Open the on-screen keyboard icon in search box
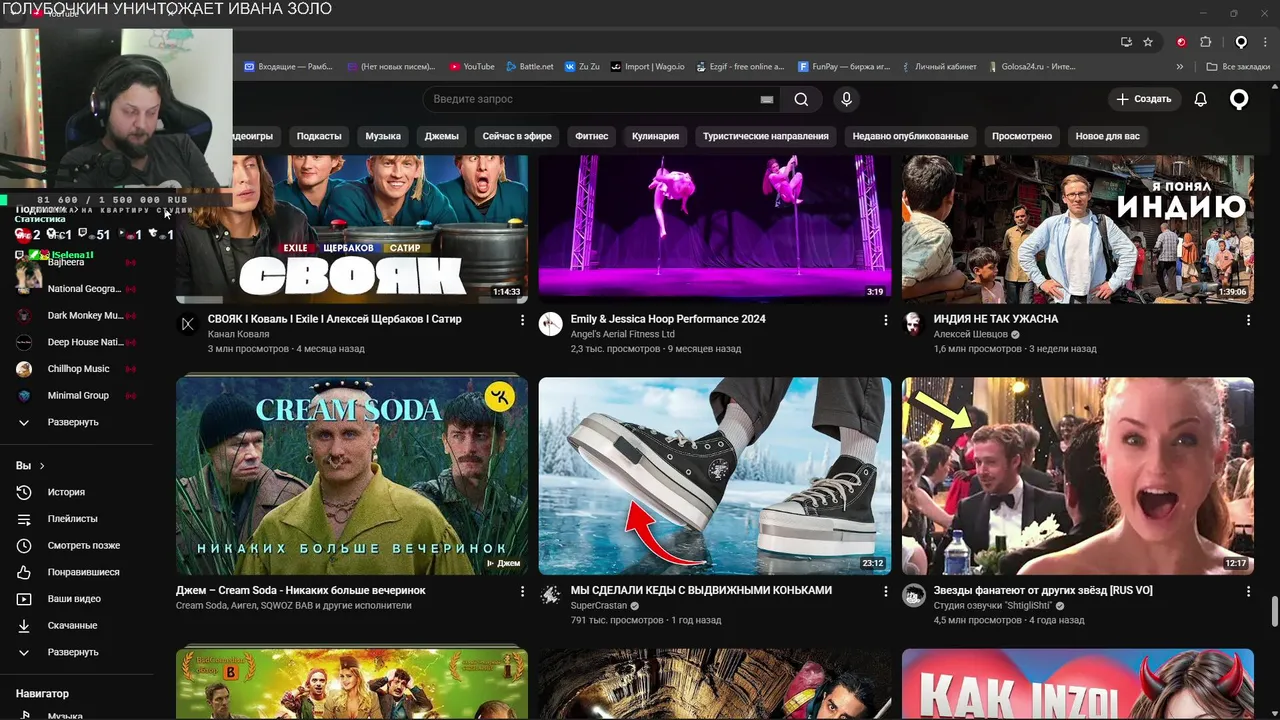The width and height of the screenshot is (1280, 720). [x=767, y=99]
